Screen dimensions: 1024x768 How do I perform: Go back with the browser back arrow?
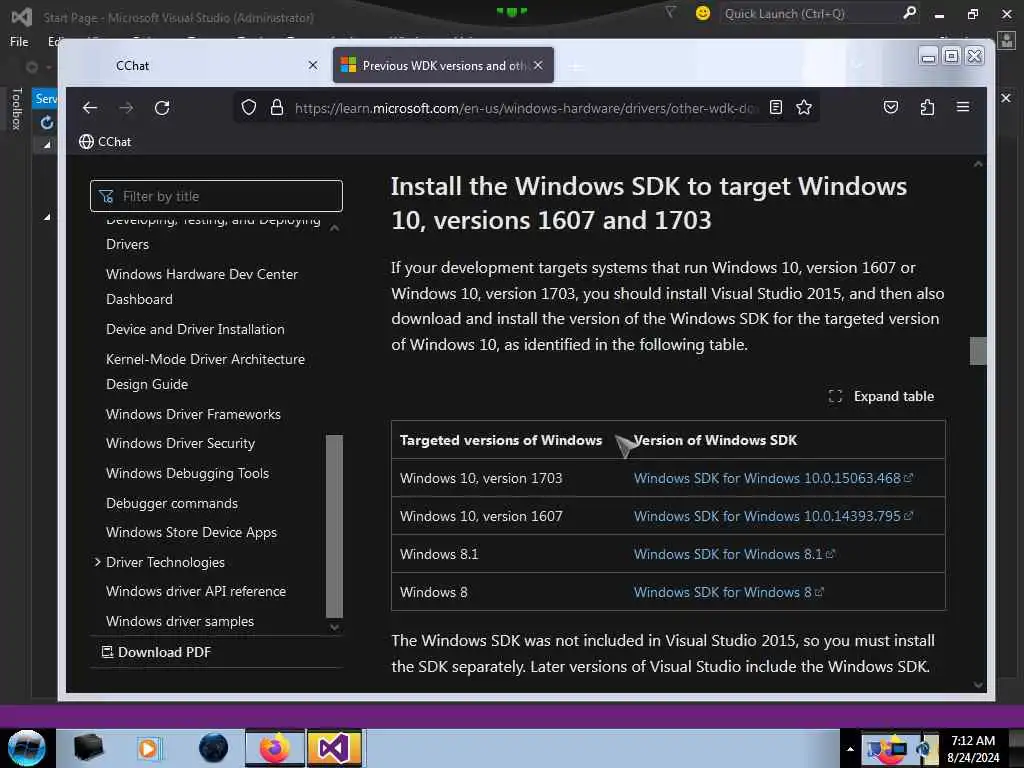[x=90, y=108]
